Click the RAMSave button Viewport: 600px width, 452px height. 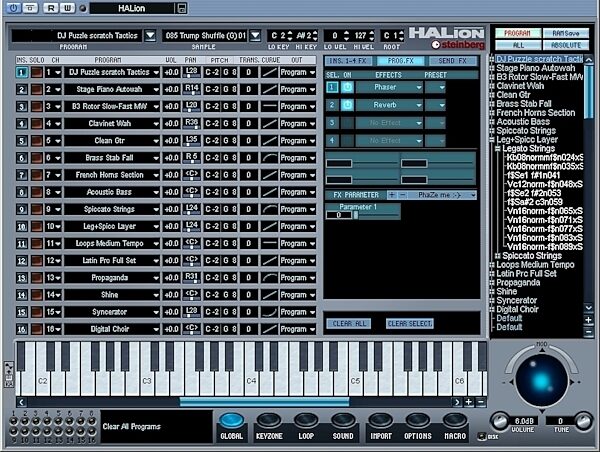click(x=566, y=33)
